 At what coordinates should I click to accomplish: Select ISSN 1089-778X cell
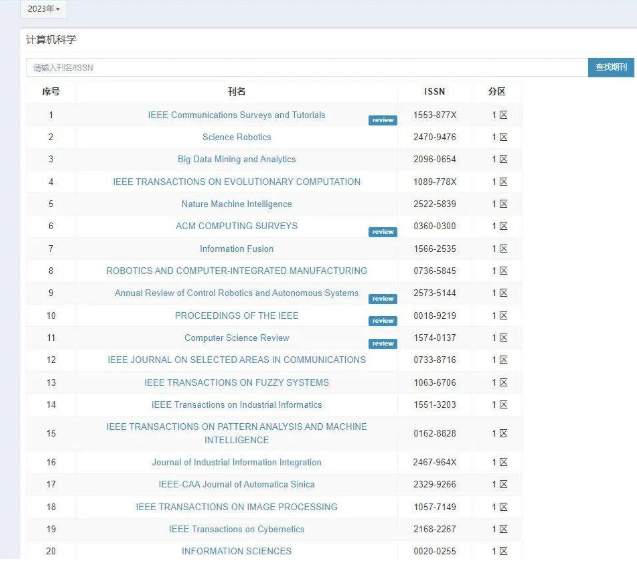435,182
